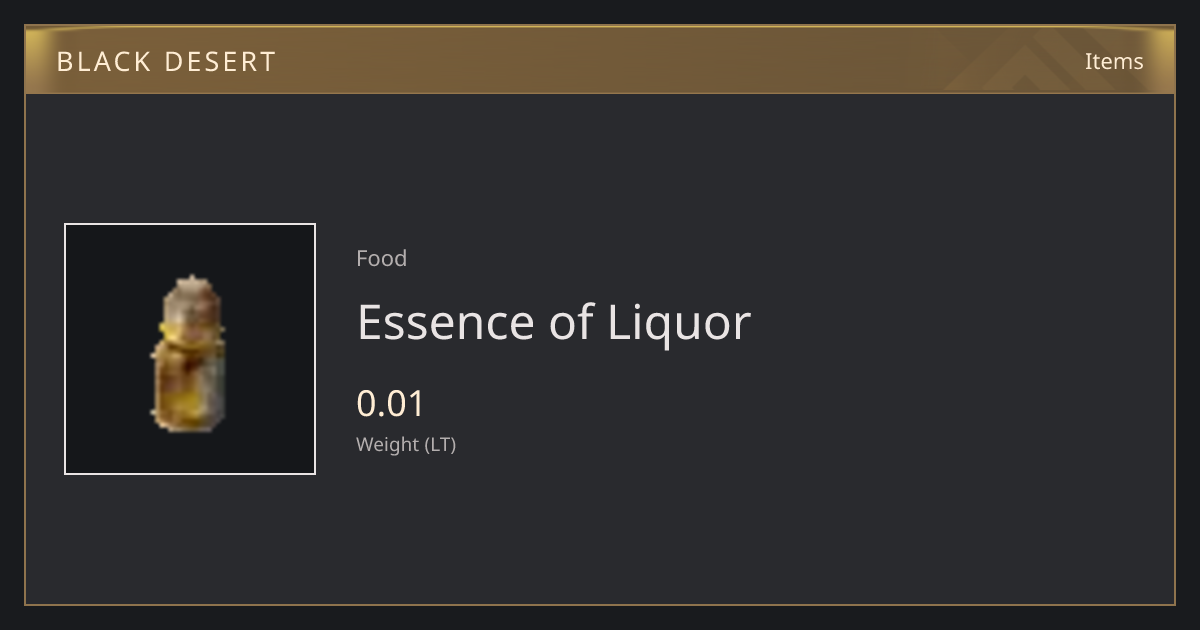Click the (LT) unit text
The image size is (1200, 630).
pyautogui.click(x=441, y=445)
